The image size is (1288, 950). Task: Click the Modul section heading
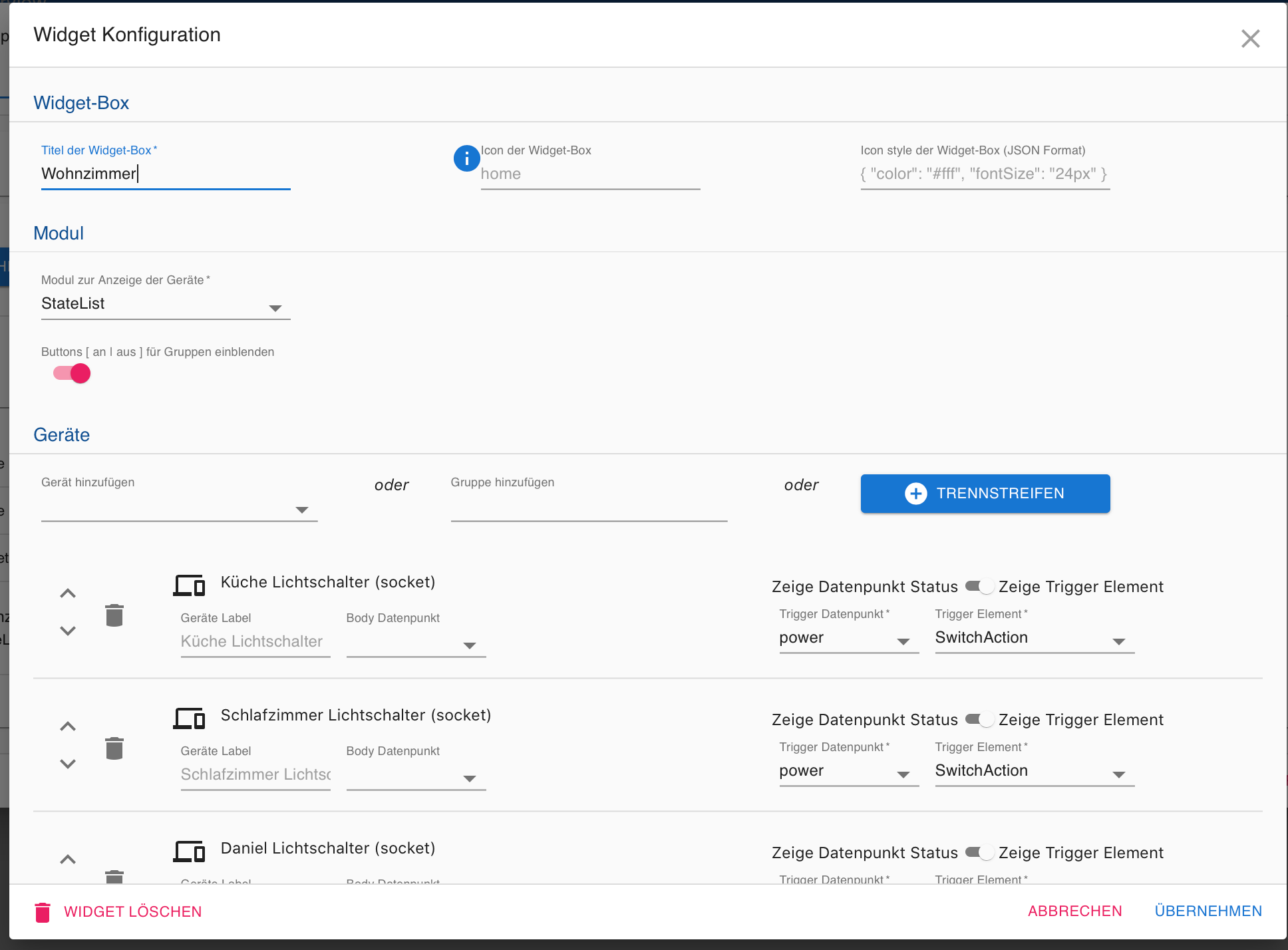point(59,234)
